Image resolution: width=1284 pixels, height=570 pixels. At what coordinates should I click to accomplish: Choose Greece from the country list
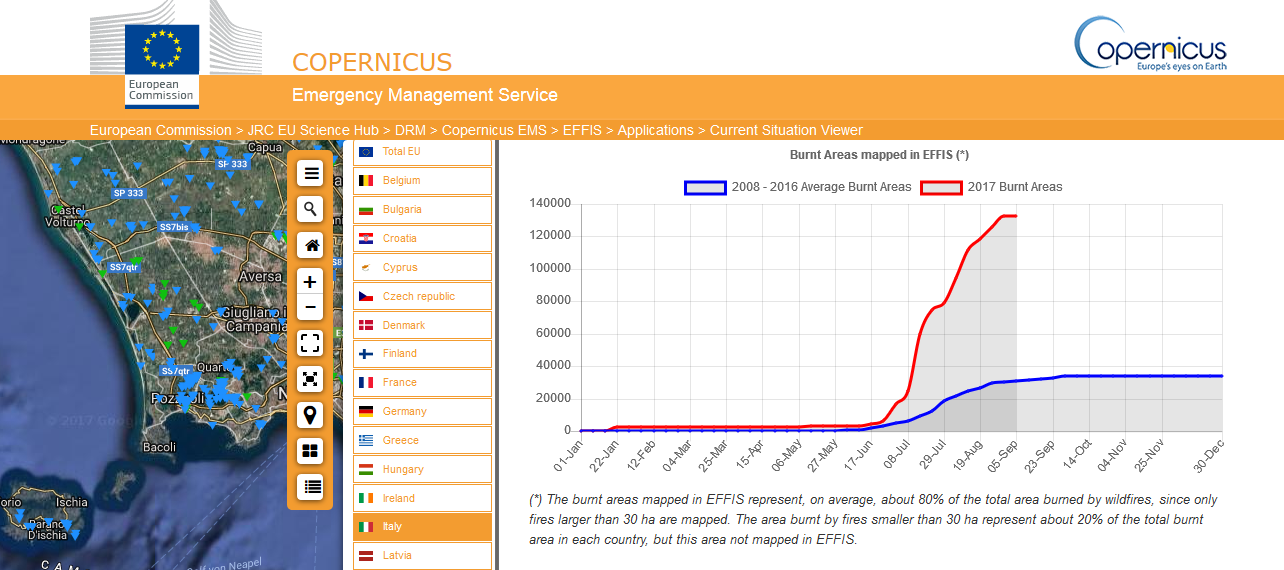point(422,440)
